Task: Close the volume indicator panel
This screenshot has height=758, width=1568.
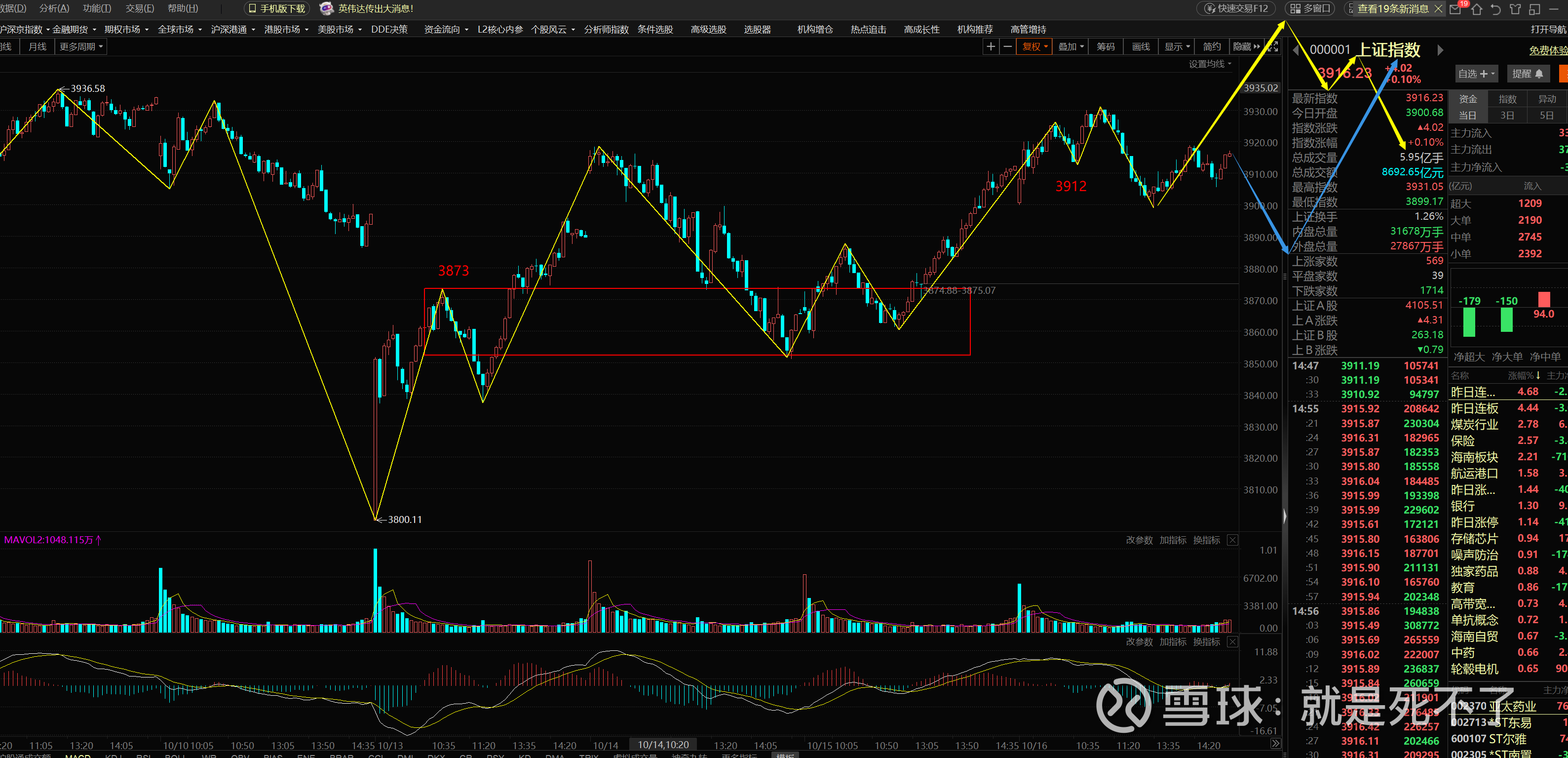Action: tap(1232, 540)
